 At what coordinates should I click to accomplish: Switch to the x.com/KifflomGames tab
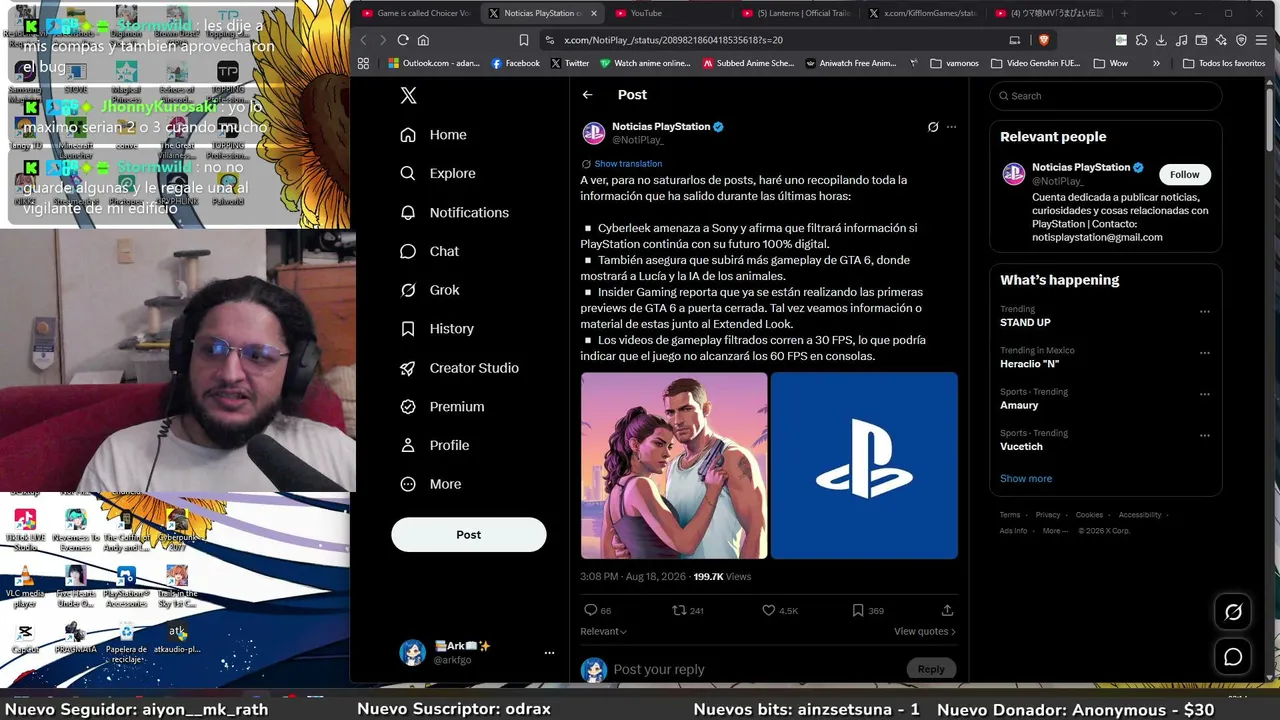tap(924, 13)
